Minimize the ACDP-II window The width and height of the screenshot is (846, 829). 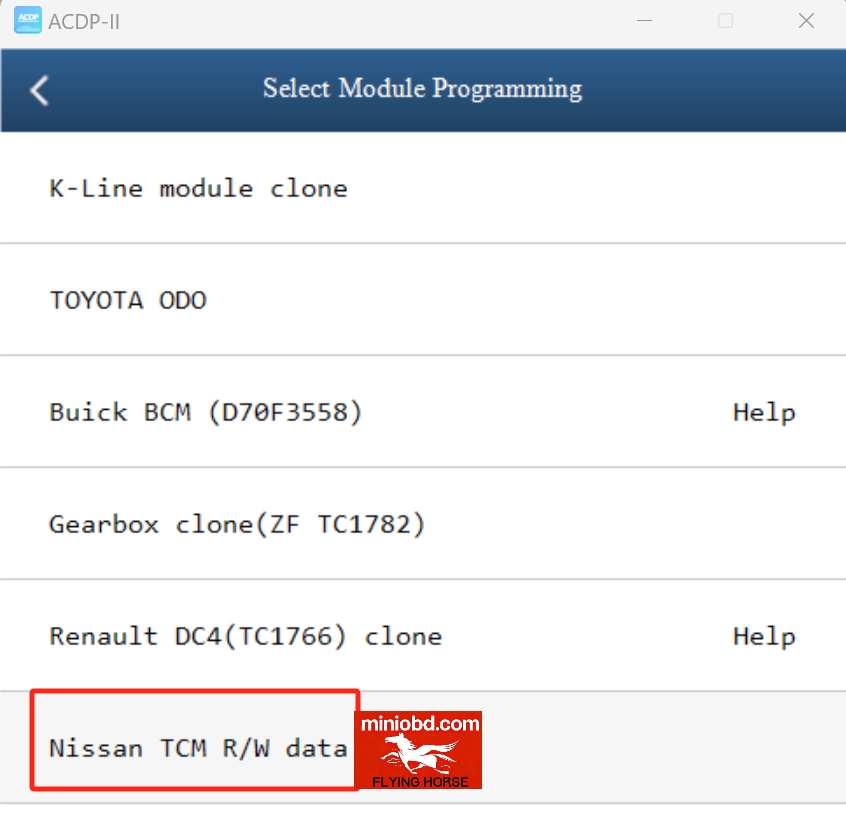tap(646, 21)
